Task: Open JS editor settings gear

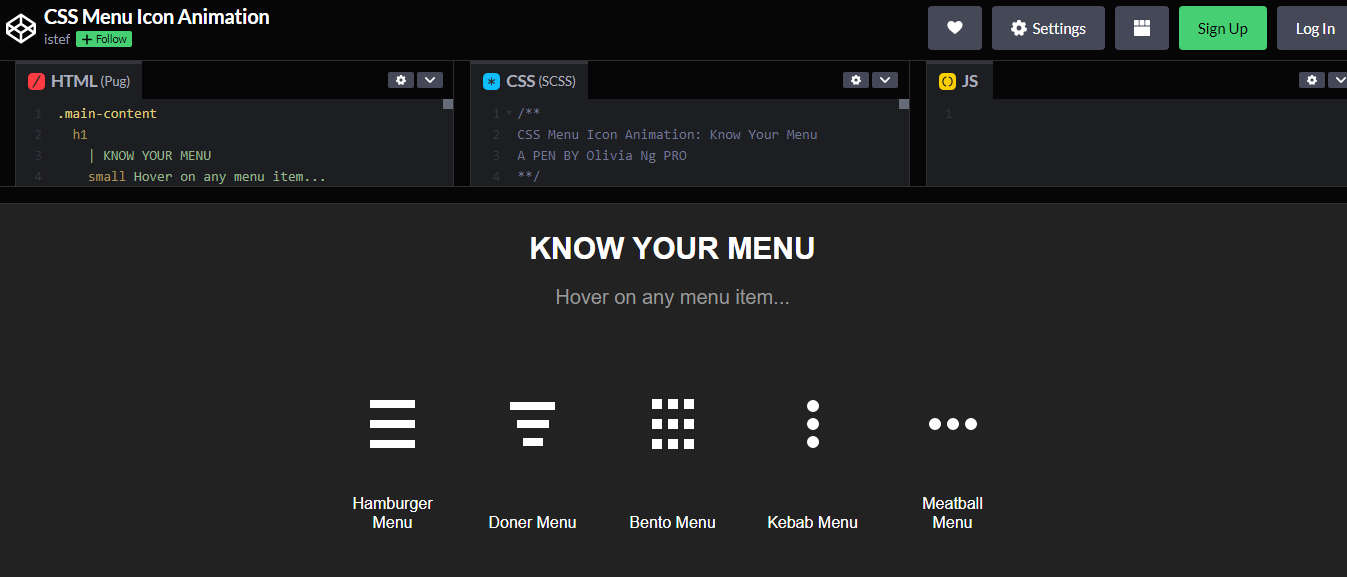Action: [x=1312, y=80]
